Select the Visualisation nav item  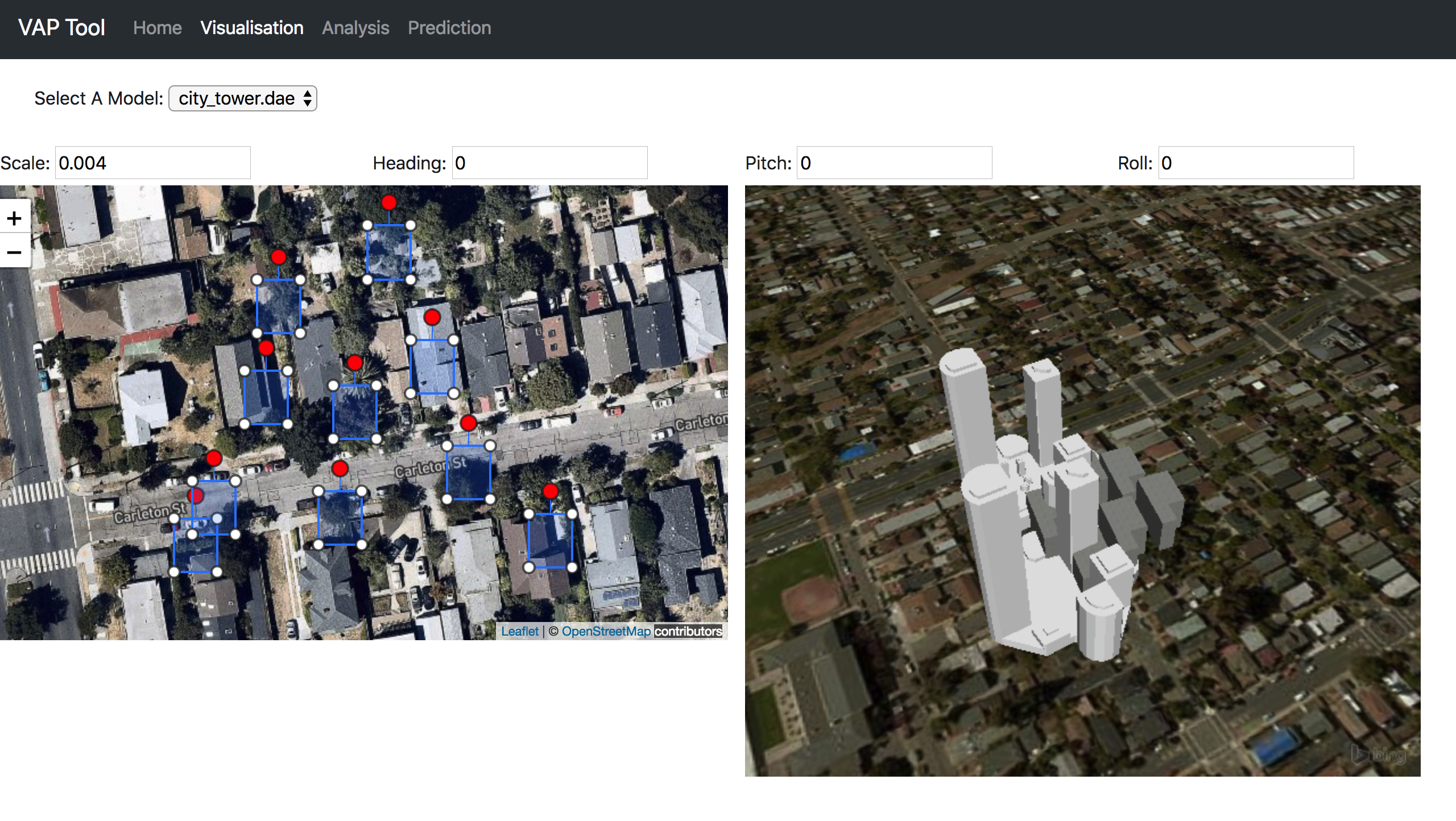coord(251,28)
